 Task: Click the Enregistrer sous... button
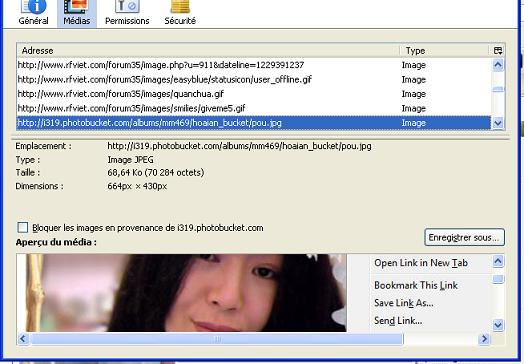(464, 237)
